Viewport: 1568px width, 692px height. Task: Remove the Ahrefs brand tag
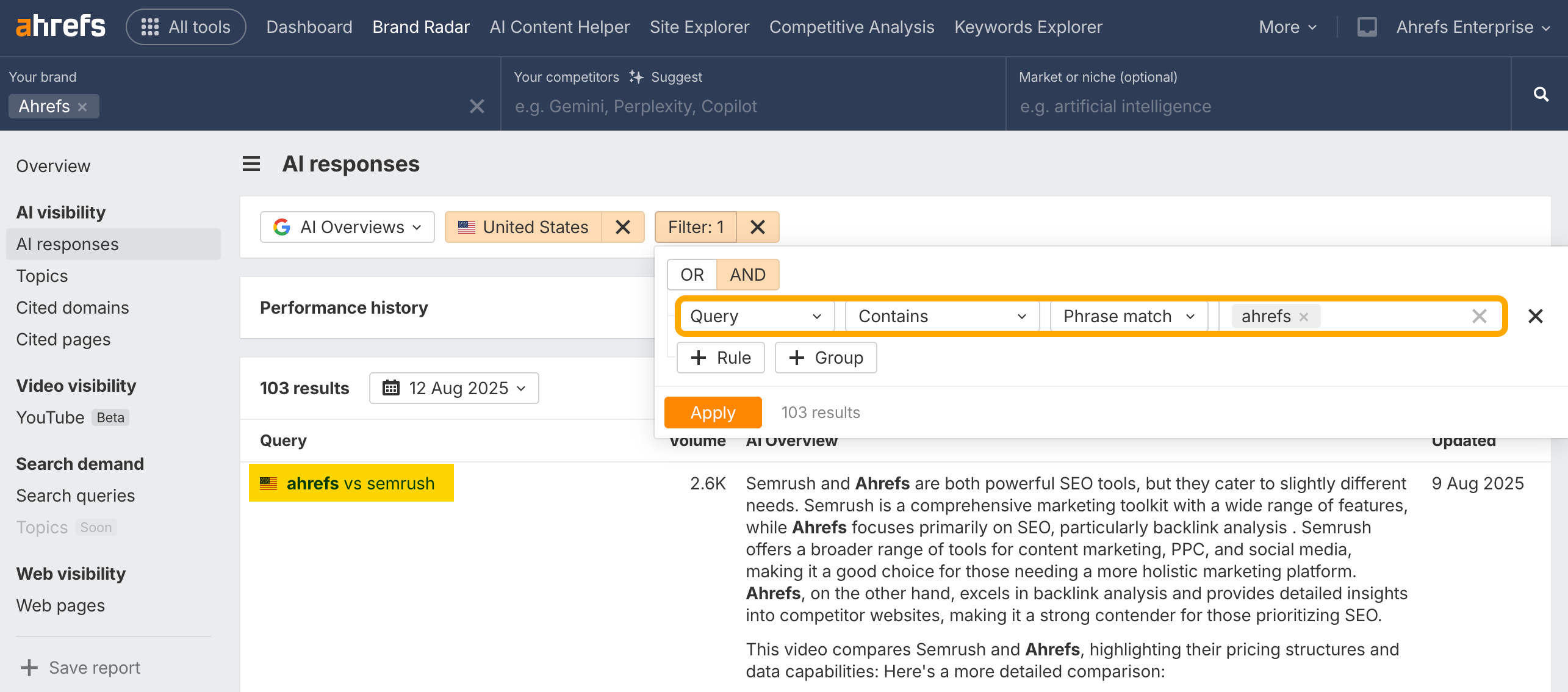82,107
